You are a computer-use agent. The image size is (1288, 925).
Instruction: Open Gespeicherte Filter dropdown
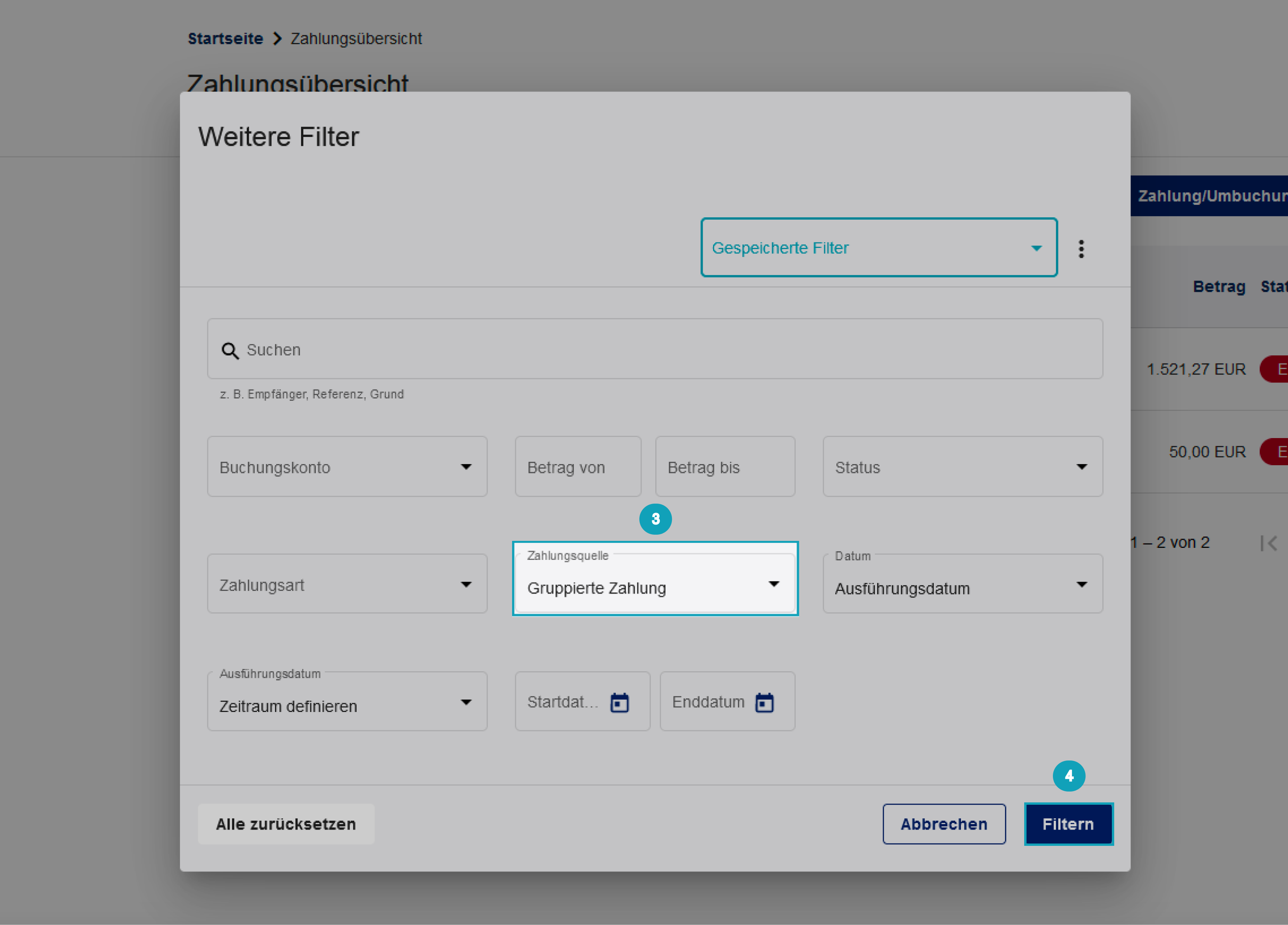pyautogui.click(x=879, y=248)
